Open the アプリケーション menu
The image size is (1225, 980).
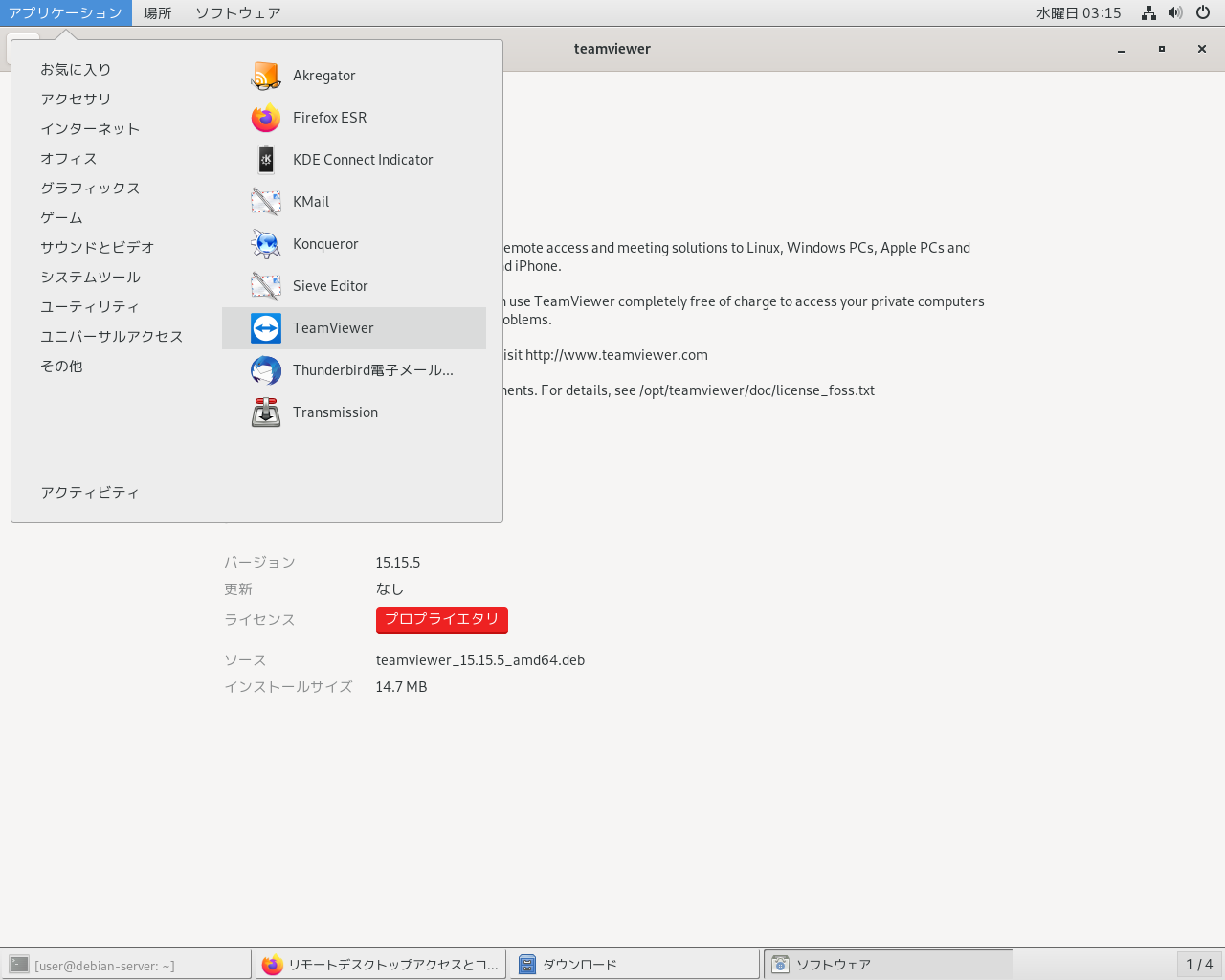[x=66, y=13]
